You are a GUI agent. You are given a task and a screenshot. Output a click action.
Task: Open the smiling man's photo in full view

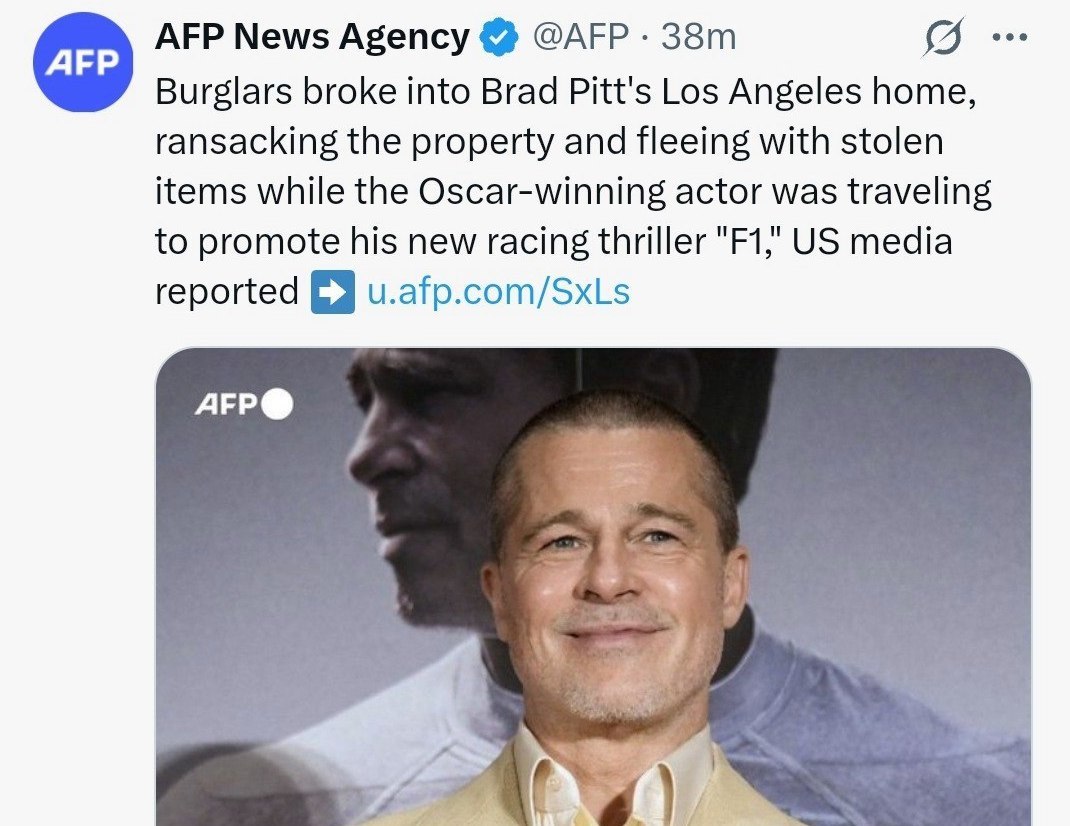593,587
